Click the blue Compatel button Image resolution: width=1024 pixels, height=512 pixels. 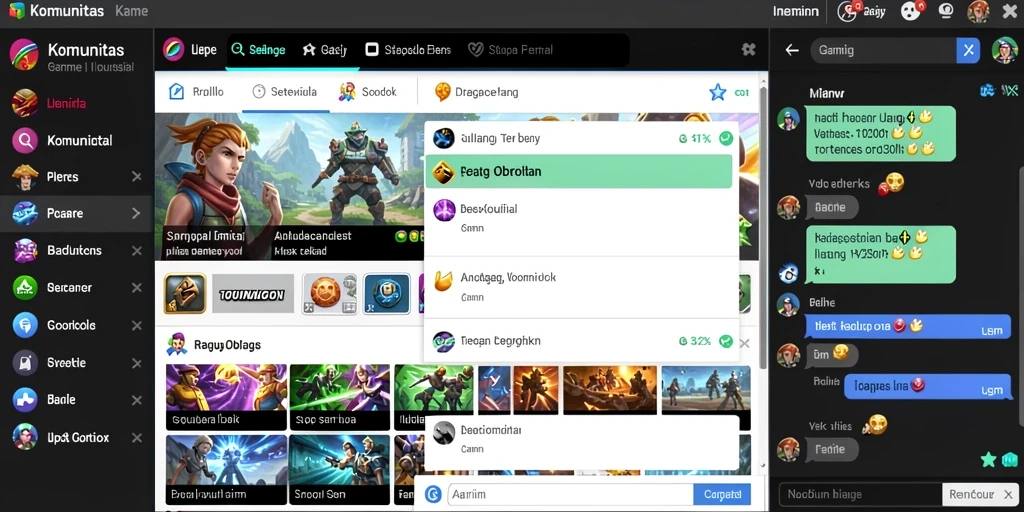coord(722,494)
